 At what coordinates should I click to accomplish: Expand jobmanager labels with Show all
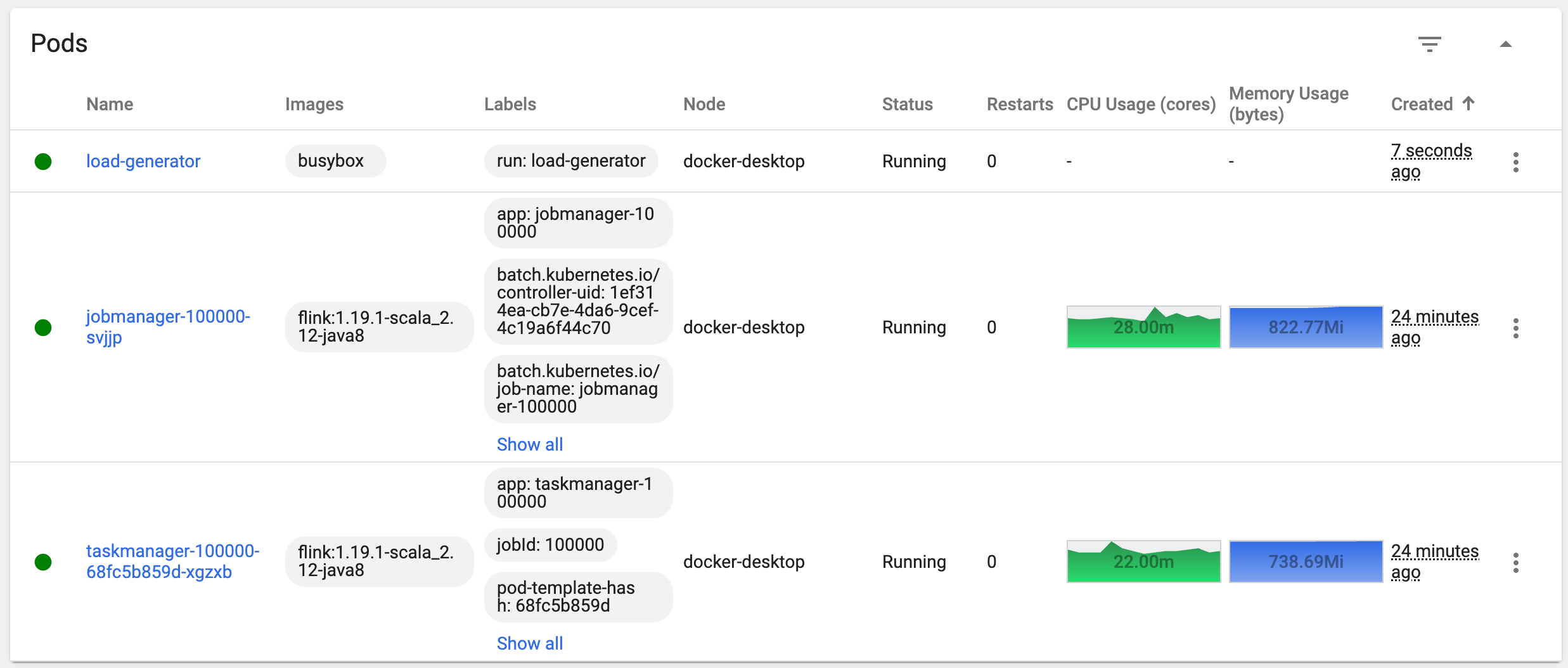[530, 444]
